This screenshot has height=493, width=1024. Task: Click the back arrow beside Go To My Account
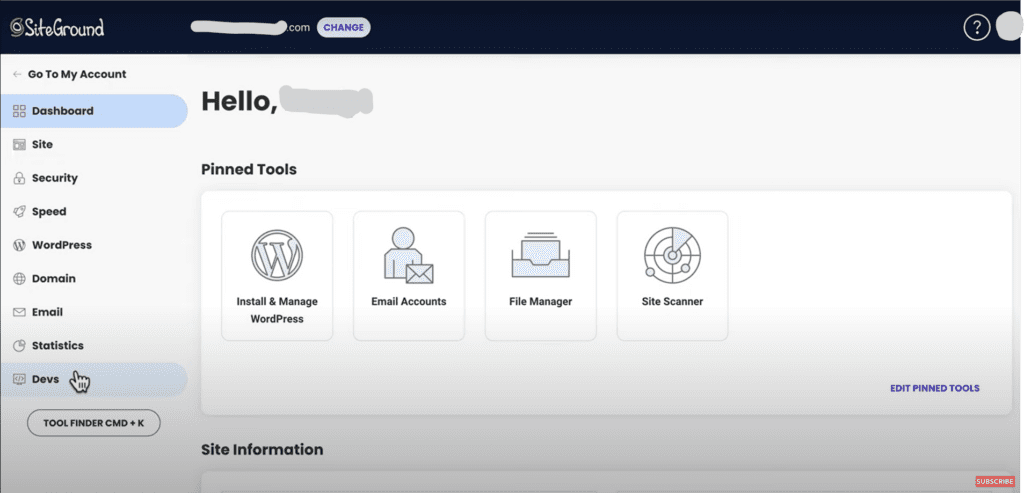tap(17, 74)
